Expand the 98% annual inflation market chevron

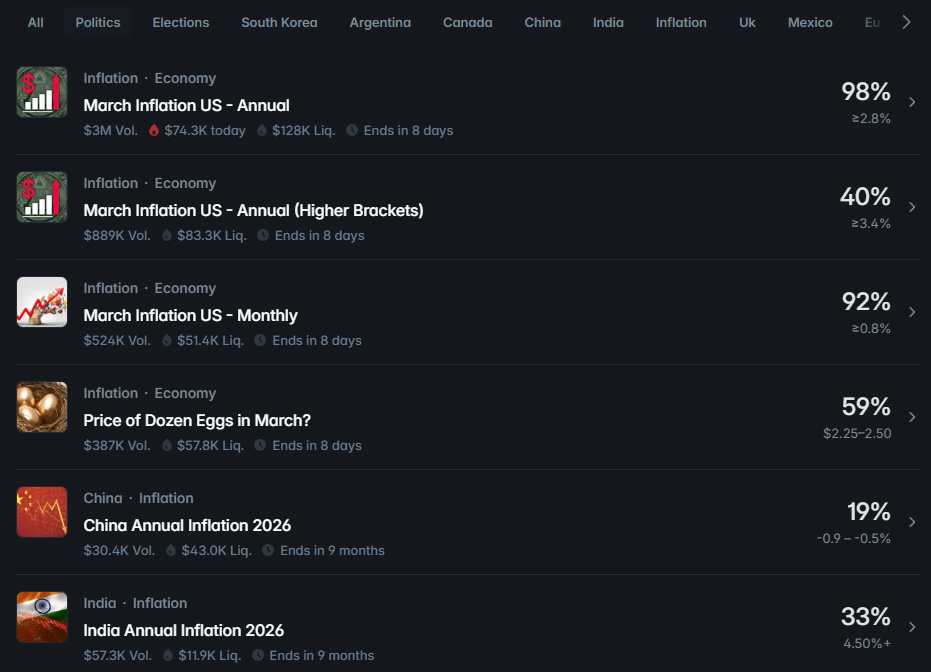pos(911,102)
